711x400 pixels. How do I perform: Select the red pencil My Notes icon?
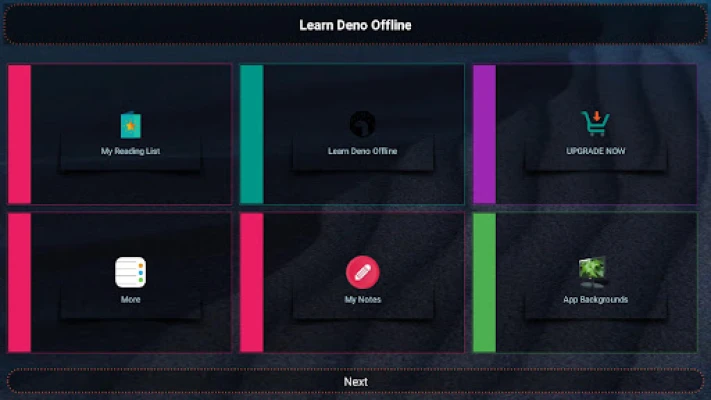[x=362, y=272]
